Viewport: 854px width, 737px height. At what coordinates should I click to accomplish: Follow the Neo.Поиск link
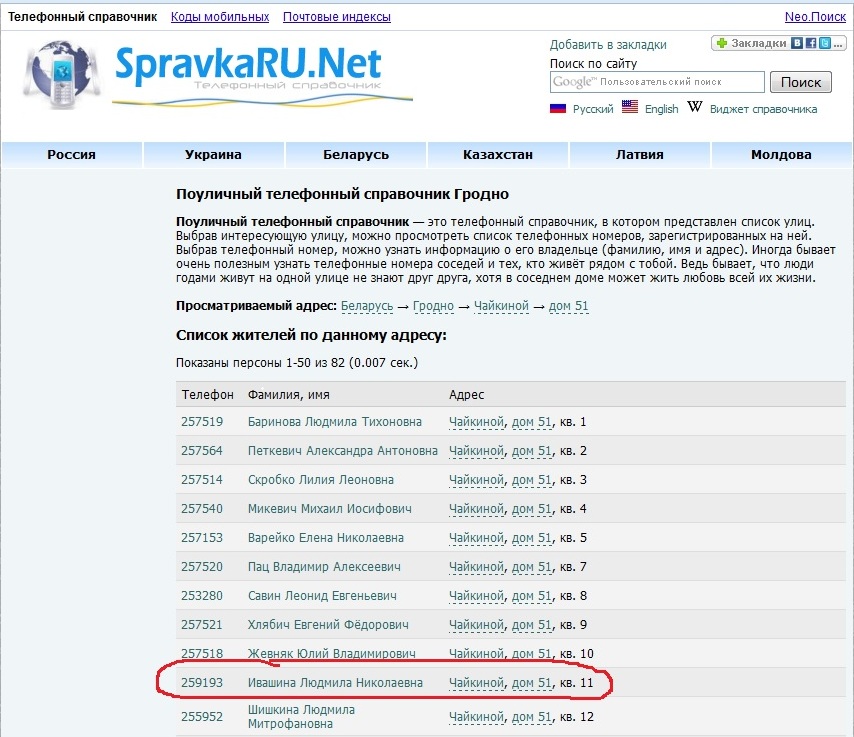click(x=815, y=17)
